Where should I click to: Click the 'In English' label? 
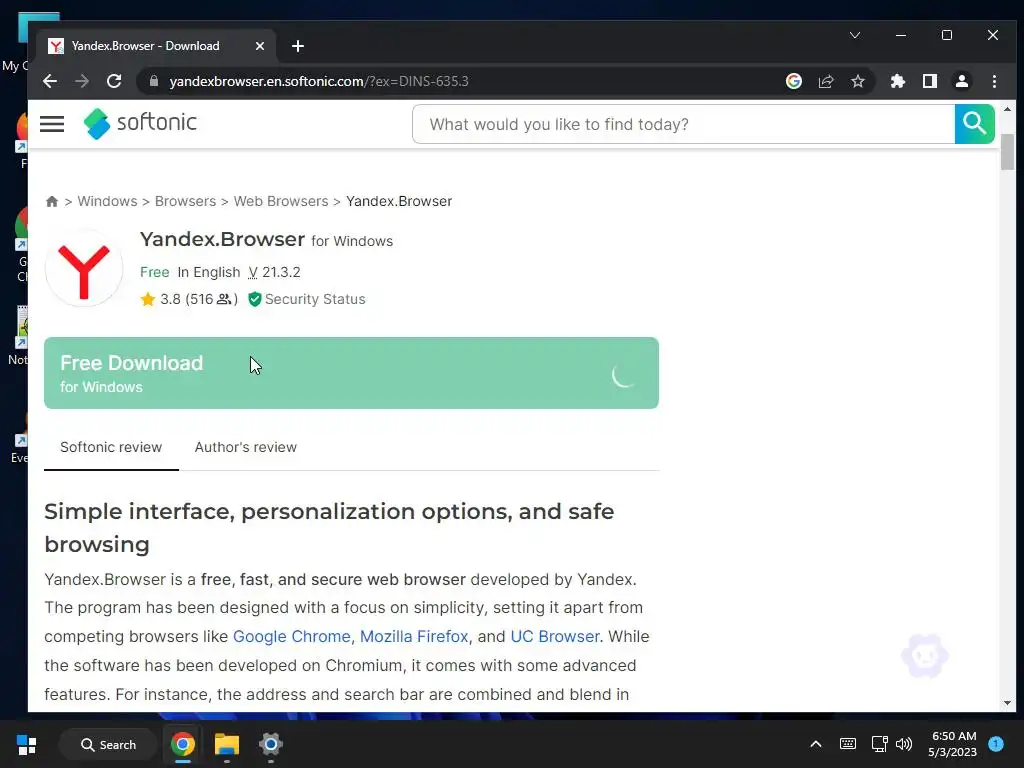[209, 272]
